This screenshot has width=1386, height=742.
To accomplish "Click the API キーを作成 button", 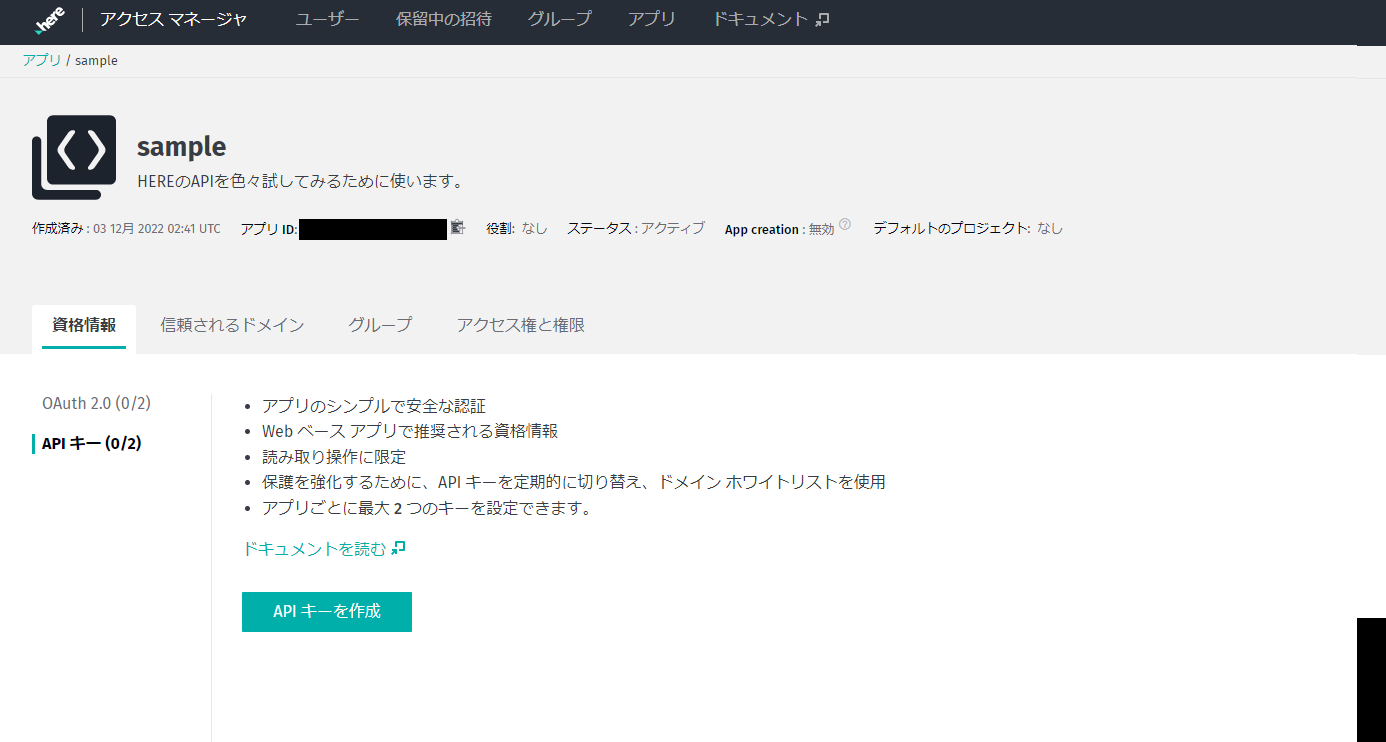I will click(326, 611).
